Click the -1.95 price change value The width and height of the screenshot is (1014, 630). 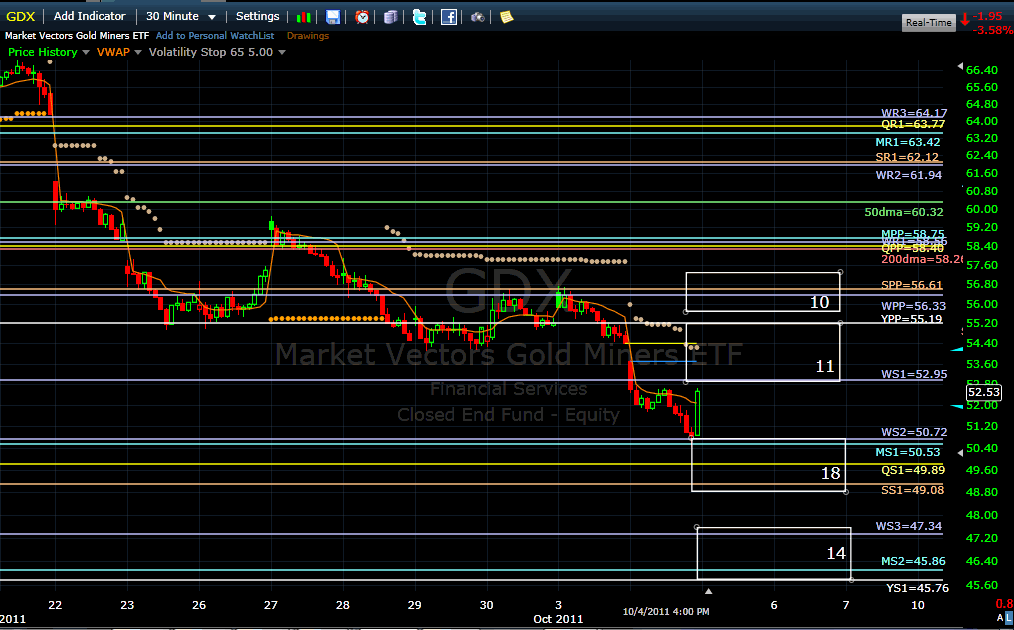pyautogui.click(x=987, y=16)
